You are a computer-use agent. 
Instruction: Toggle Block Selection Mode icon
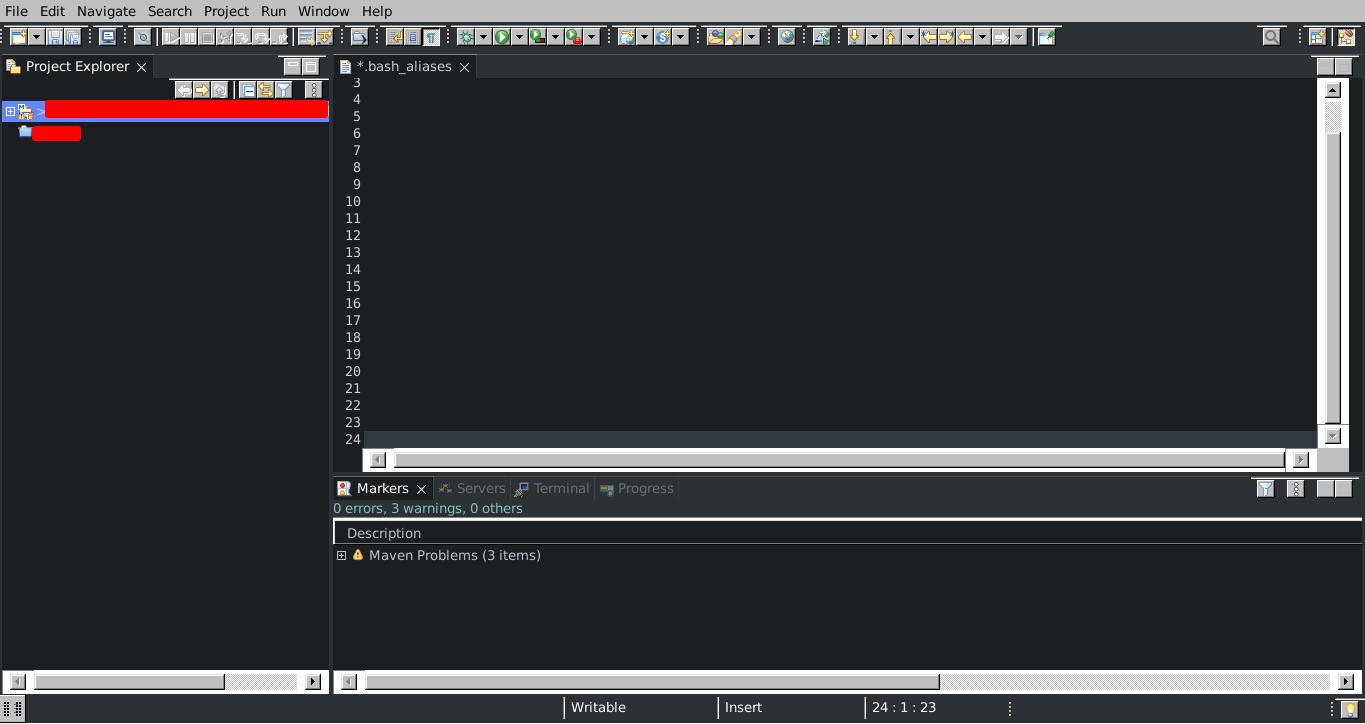[412, 37]
